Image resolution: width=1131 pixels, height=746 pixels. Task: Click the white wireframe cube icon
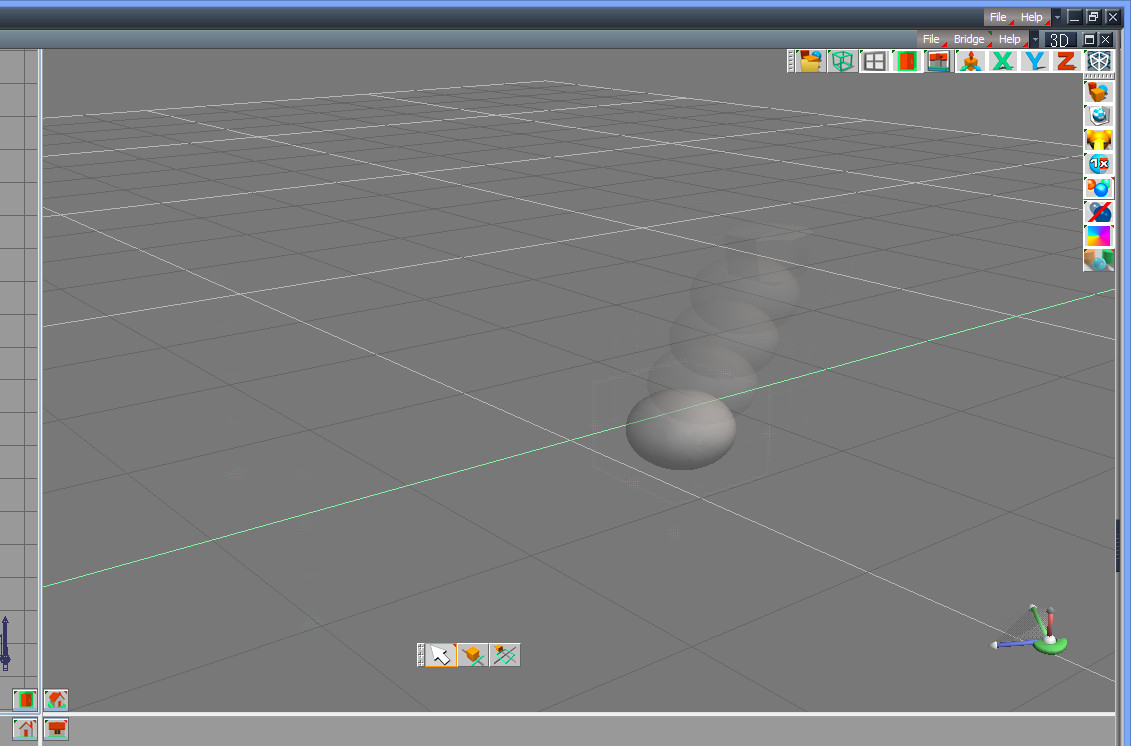tap(1099, 61)
